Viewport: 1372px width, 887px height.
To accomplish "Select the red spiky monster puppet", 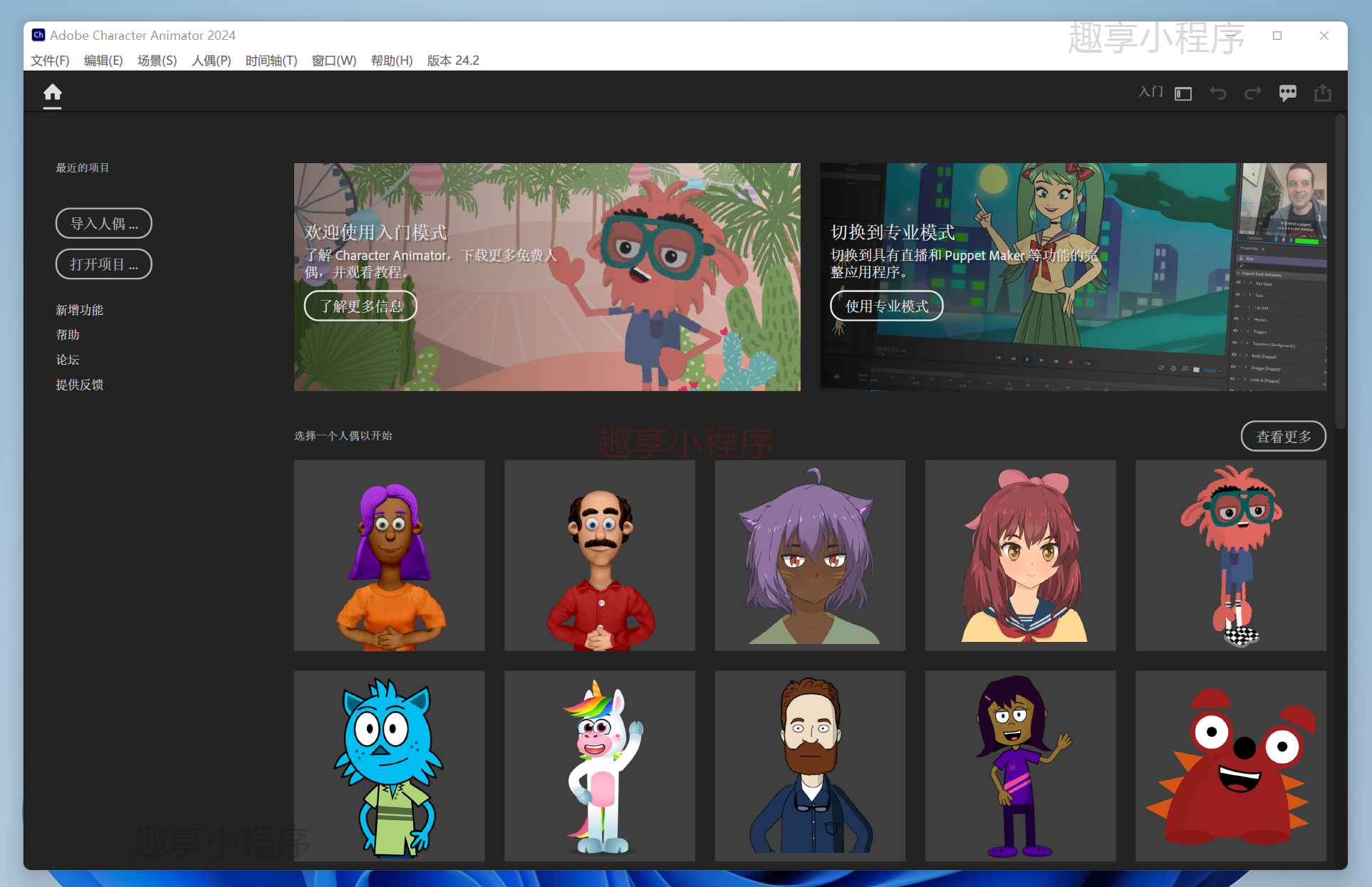I will pyautogui.click(x=1231, y=766).
